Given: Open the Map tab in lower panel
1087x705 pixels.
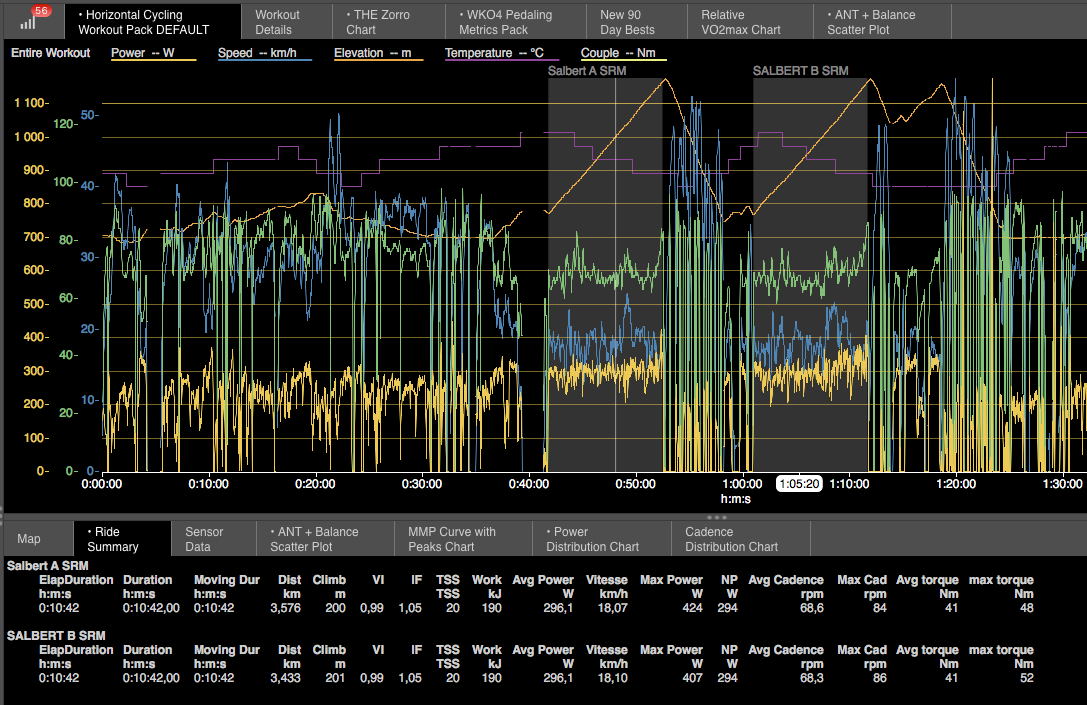Looking at the screenshot, I should [29, 539].
